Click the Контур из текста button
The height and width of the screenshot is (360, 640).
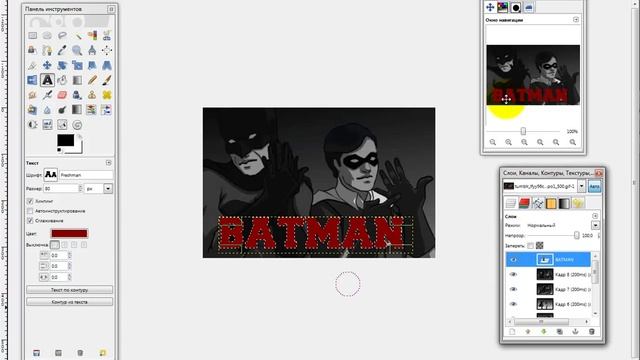pyautogui.click(x=69, y=302)
